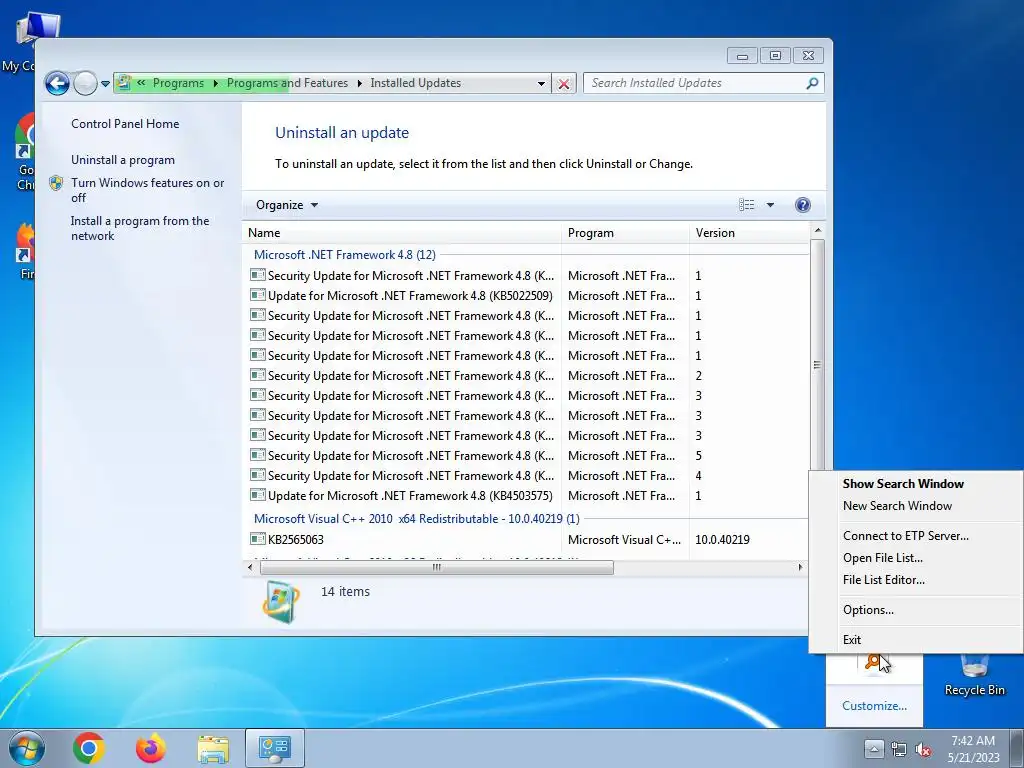Screen dimensions: 1024x768
Task: Open Turn Windows features on or off
Action: coord(148,190)
